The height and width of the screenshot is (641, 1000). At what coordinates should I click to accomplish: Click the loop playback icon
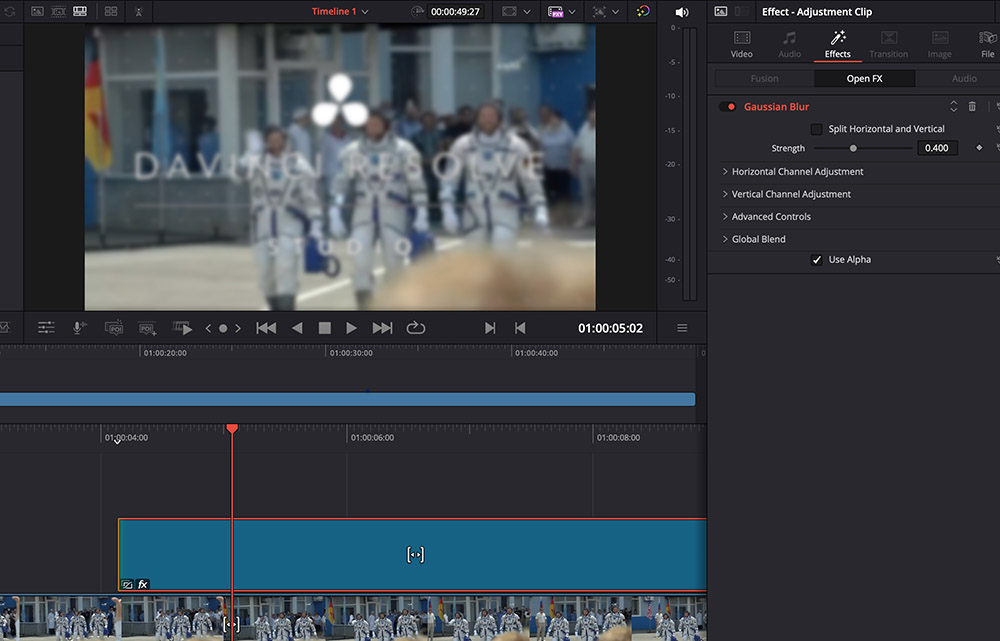pos(416,328)
